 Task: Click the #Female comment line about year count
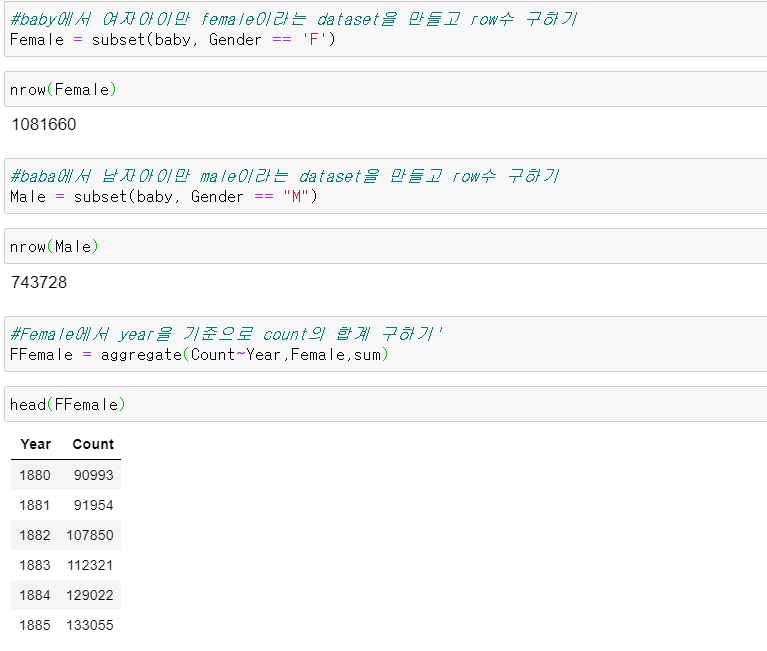click(226, 334)
